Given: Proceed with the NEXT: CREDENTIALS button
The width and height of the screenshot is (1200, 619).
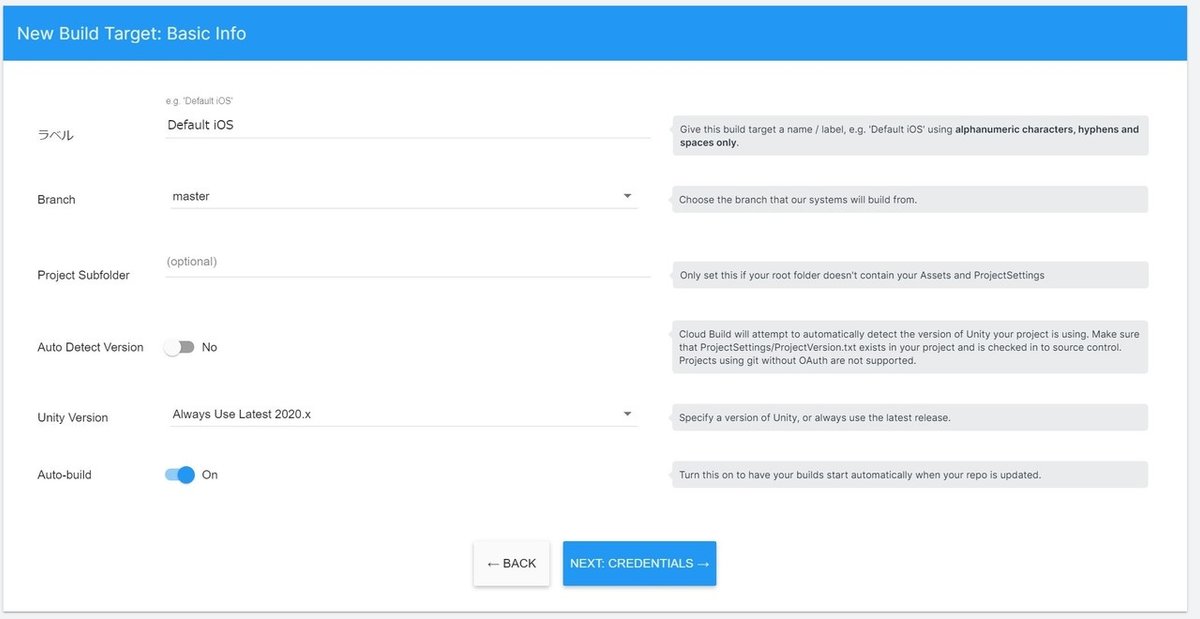Looking at the screenshot, I should tap(639, 564).
